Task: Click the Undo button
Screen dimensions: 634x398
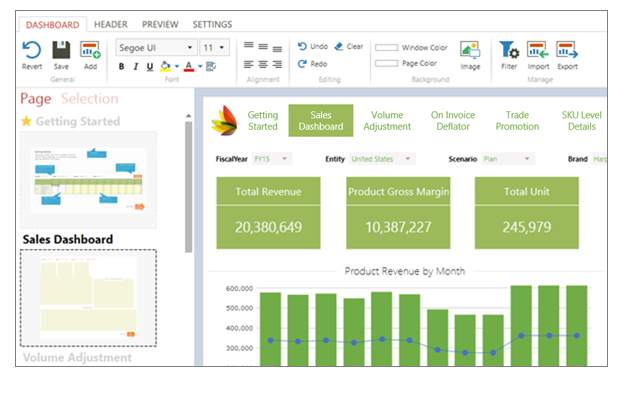Action: click(x=313, y=47)
